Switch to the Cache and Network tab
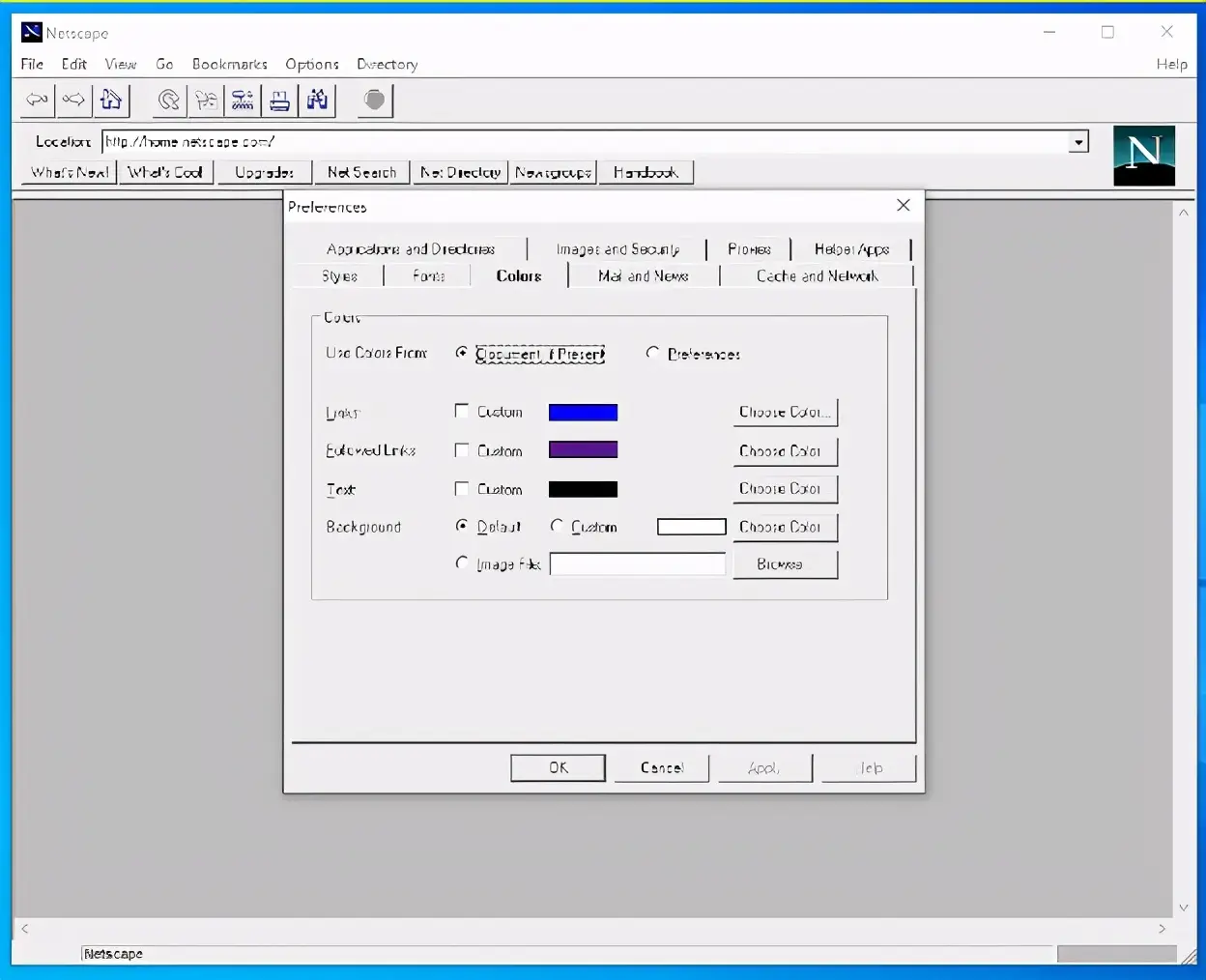The width and height of the screenshot is (1206, 980). pos(818,276)
